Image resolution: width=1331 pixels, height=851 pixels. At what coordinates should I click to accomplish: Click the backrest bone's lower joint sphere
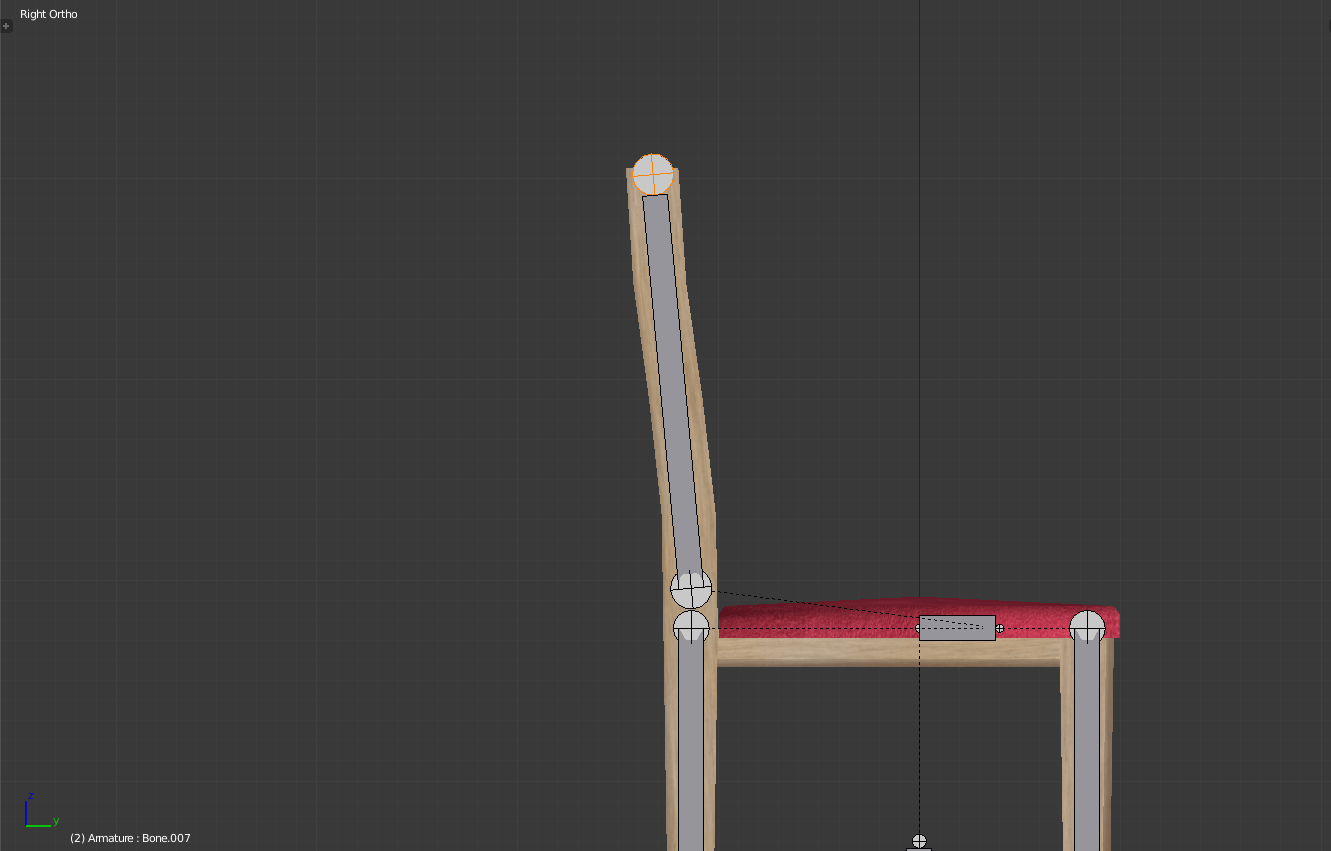pos(691,589)
